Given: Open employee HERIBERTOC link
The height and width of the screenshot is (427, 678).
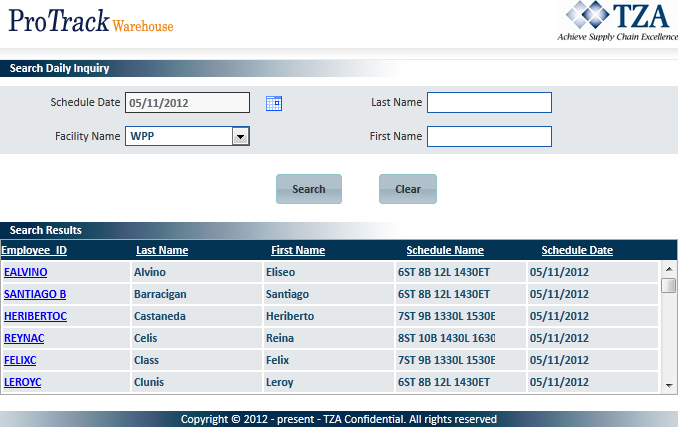Looking at the screenshot, I should tap(35, 316).
